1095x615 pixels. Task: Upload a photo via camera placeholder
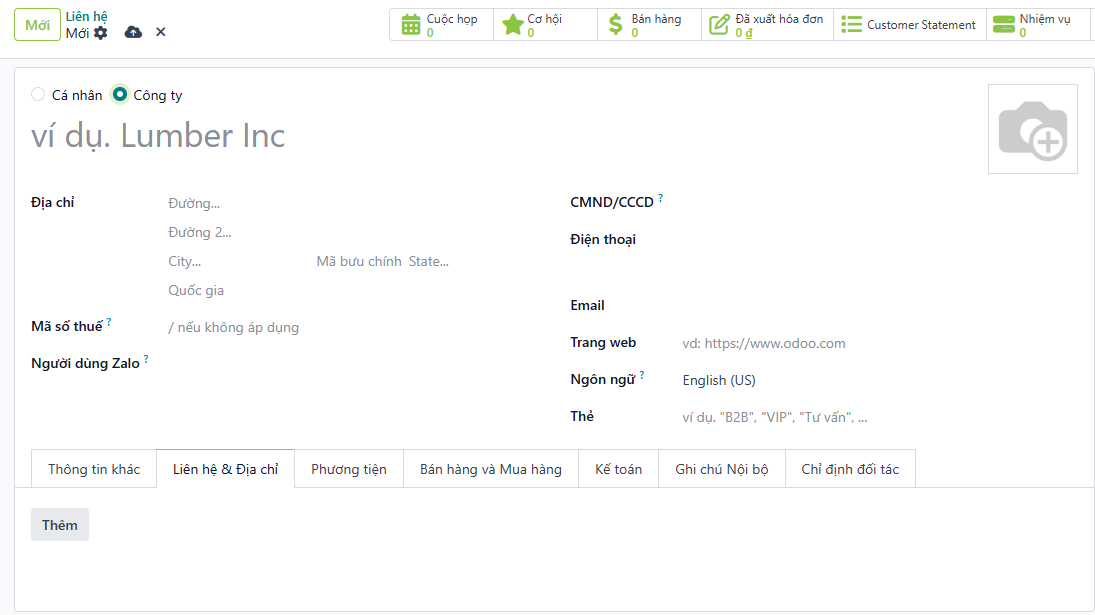[1032, 129]
